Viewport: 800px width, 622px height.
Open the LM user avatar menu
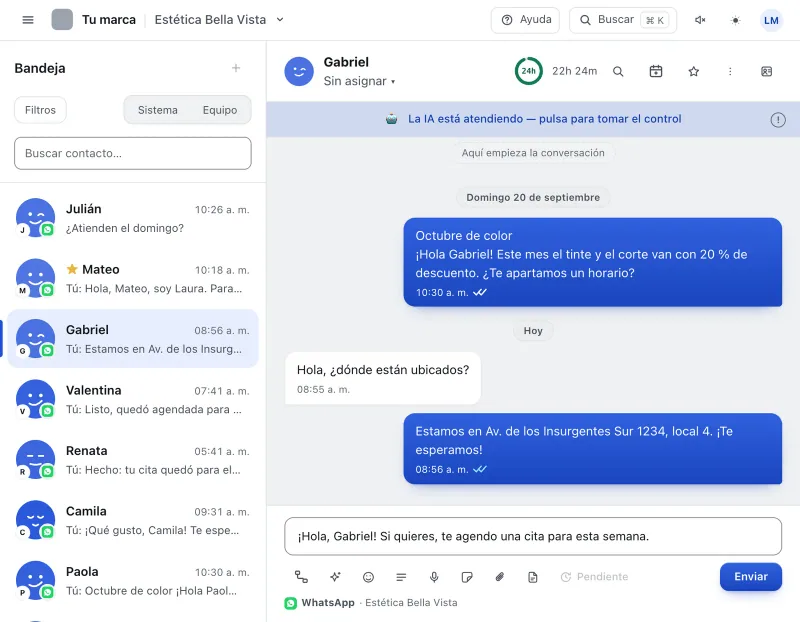(771, 20)
